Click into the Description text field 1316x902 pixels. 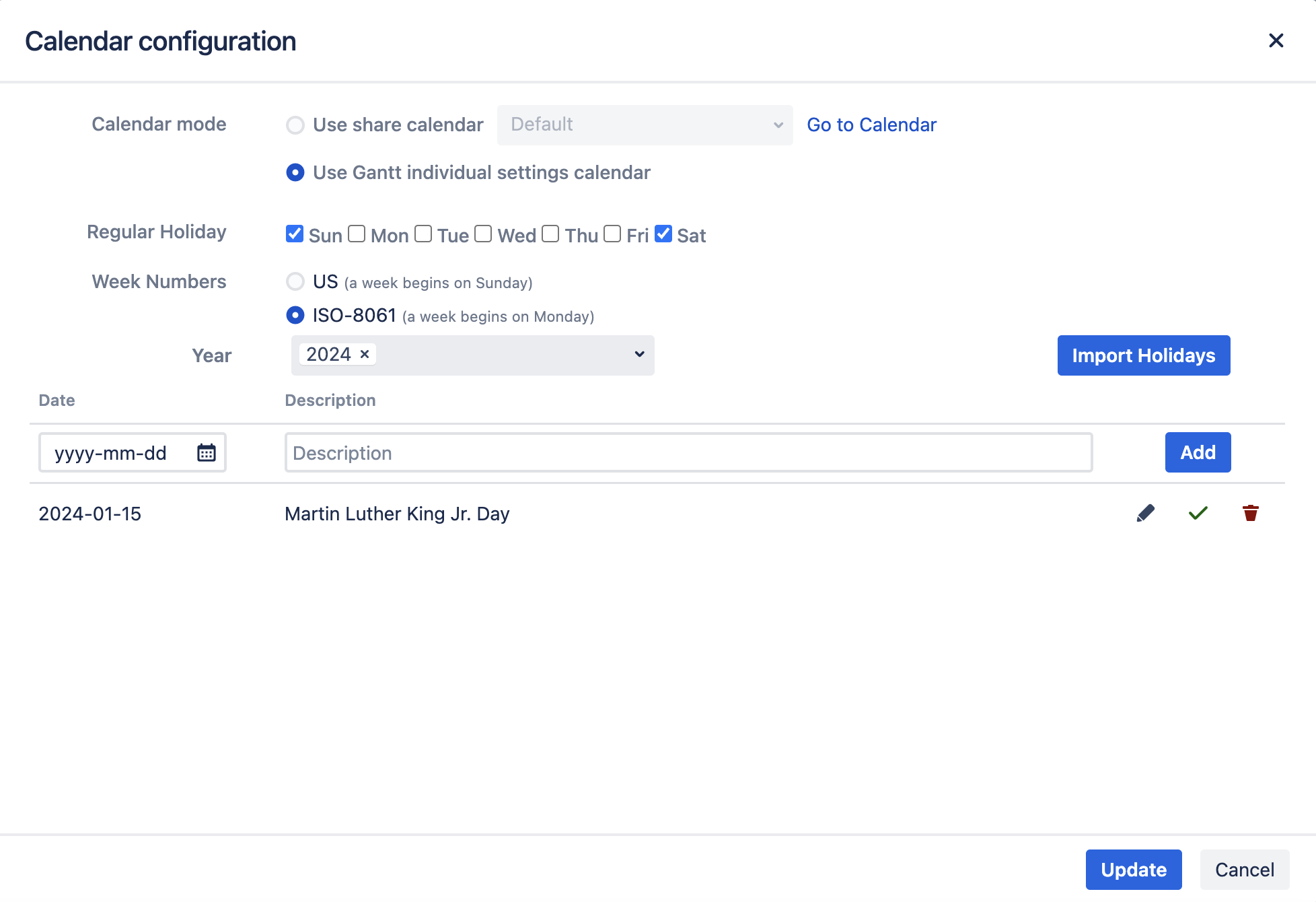click(688, 452)
